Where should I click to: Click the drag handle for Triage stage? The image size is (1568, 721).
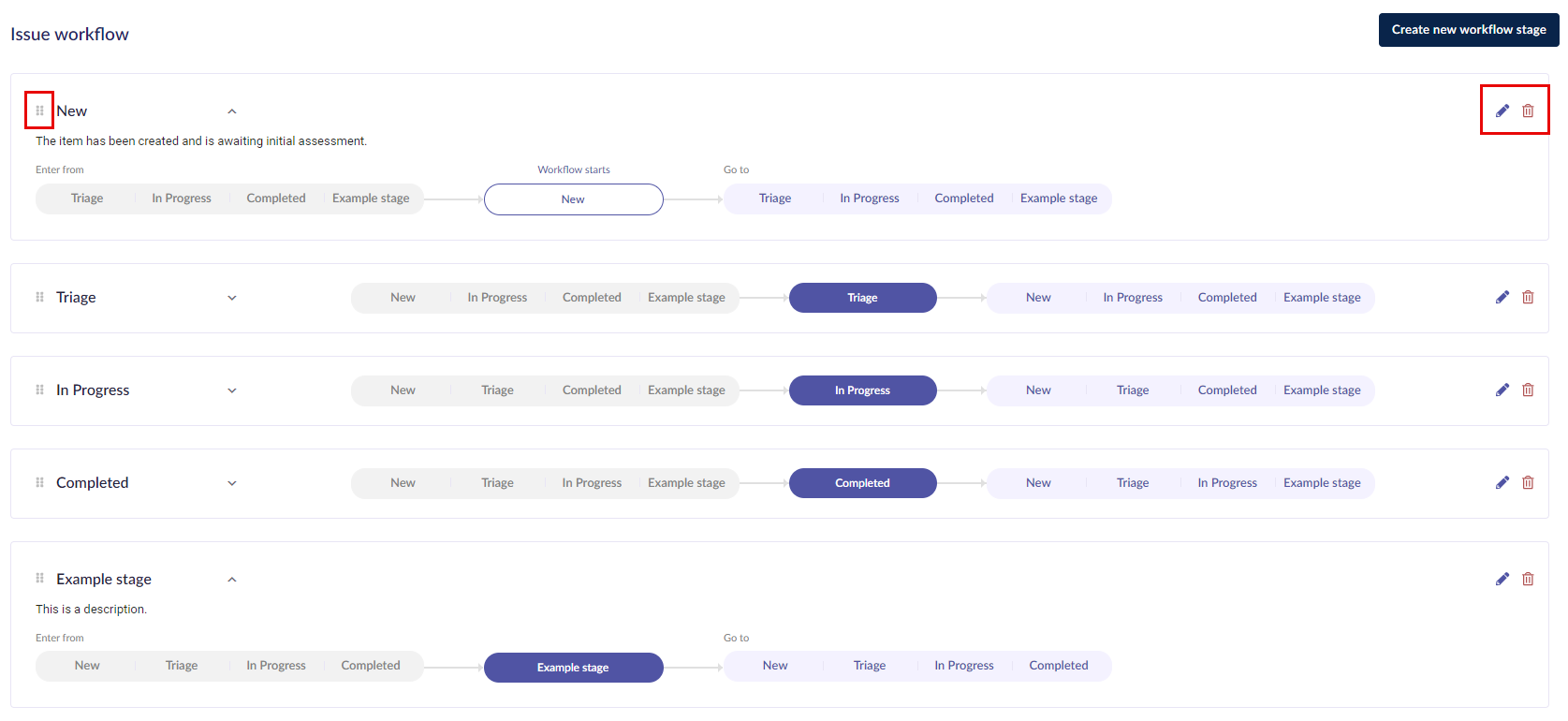pos(39,297)
